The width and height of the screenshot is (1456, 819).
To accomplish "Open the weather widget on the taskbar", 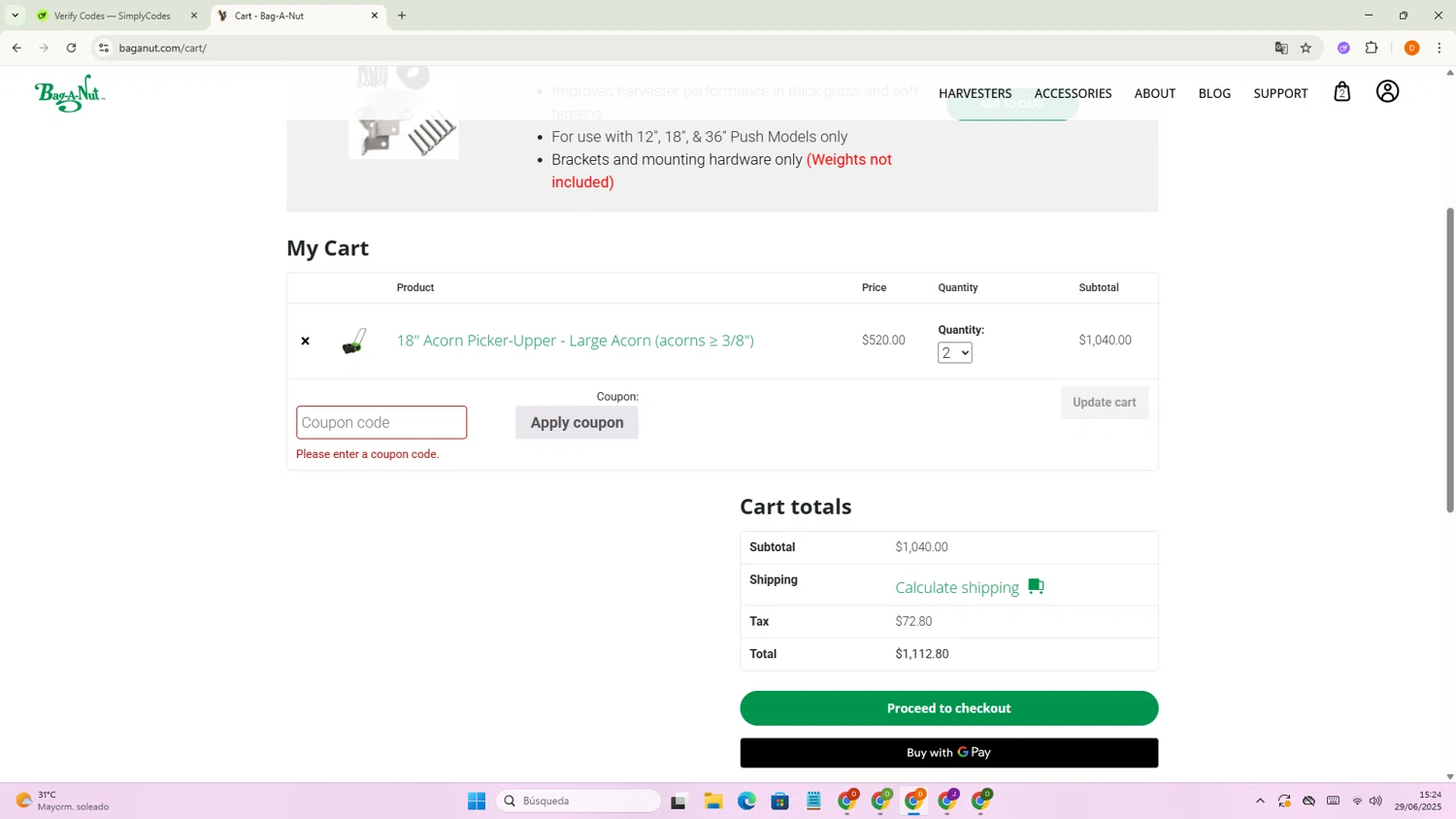I will pos(62,801).
